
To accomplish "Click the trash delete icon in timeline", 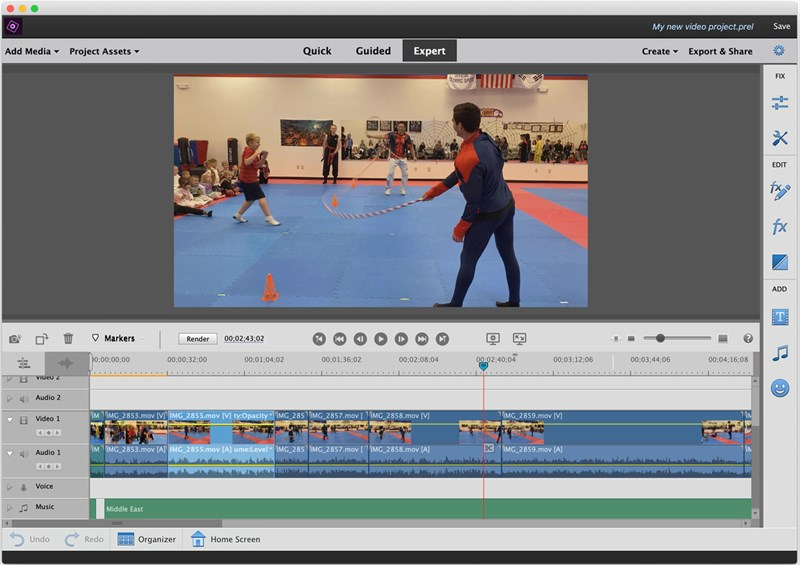I will click(68, 339).
